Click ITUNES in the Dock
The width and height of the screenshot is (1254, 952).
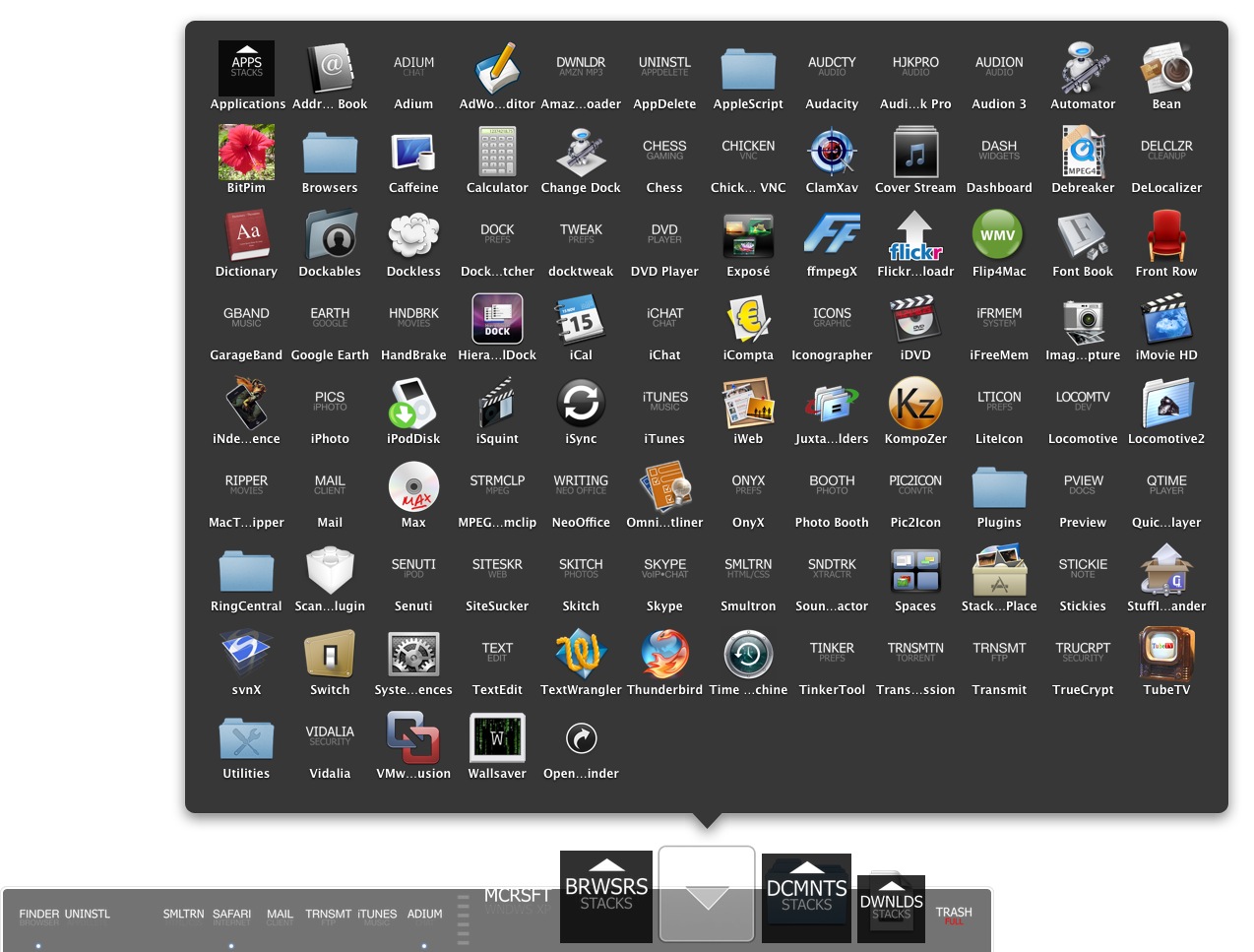pyautogui.click(x=377, y=917)
